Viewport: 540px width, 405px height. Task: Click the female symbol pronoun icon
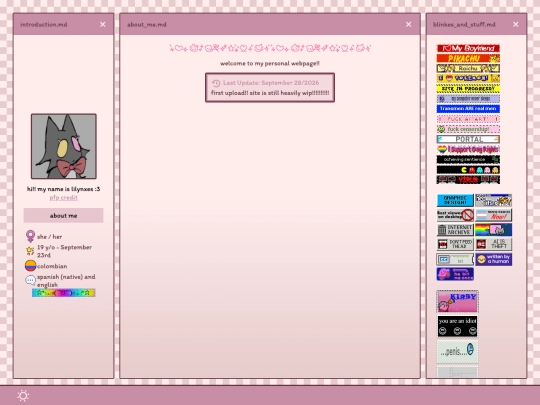(30, 236)
